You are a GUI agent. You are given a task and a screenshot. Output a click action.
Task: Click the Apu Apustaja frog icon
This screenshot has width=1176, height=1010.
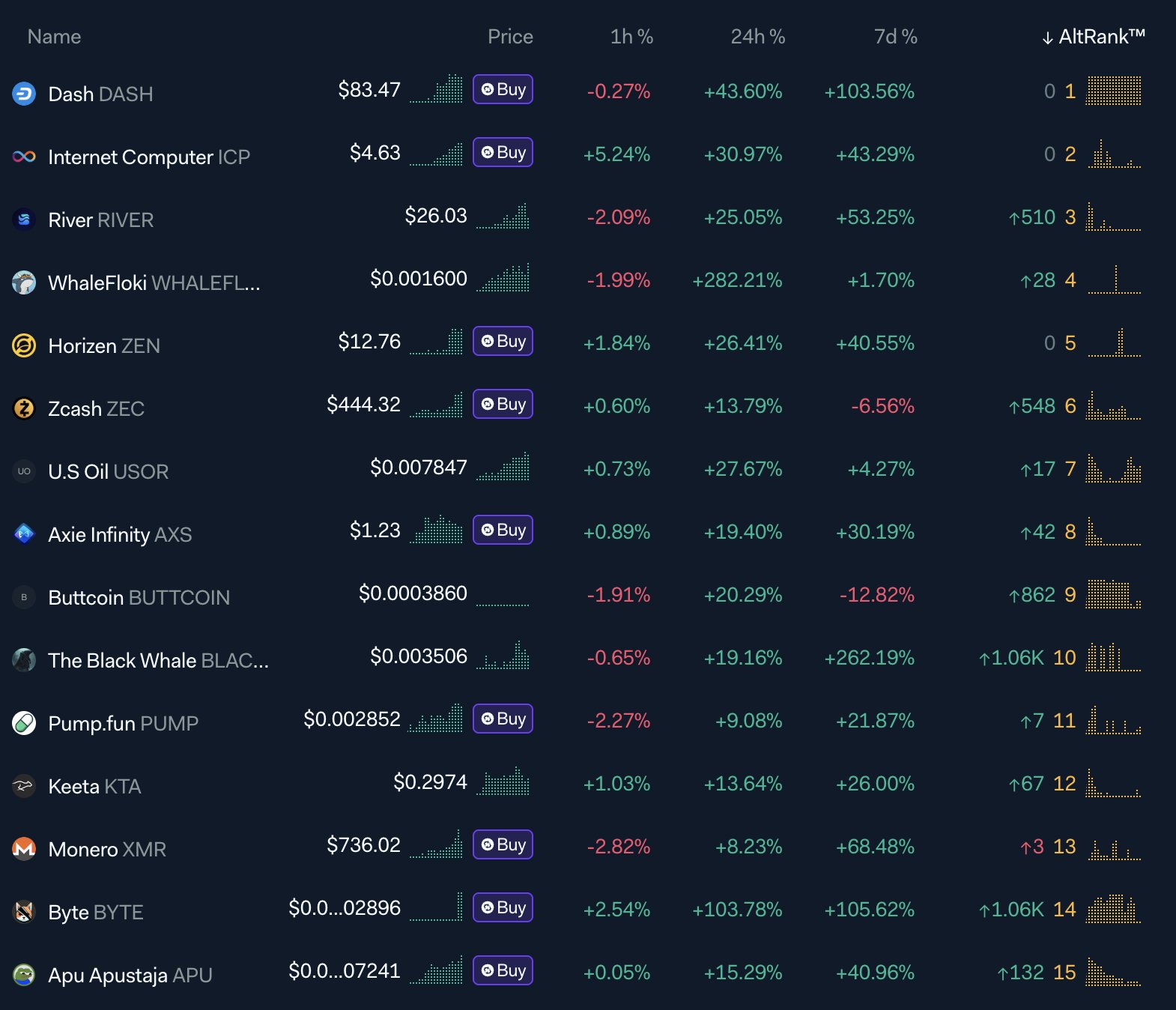point(24,975)
